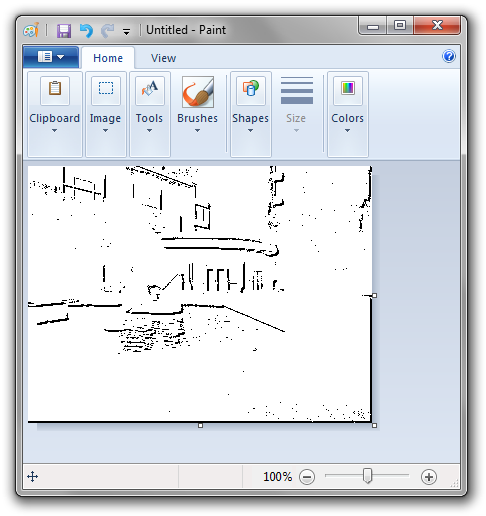Choose the Brushes paintbrush icon
Screen dimensions: 486x516
[198, 92]
